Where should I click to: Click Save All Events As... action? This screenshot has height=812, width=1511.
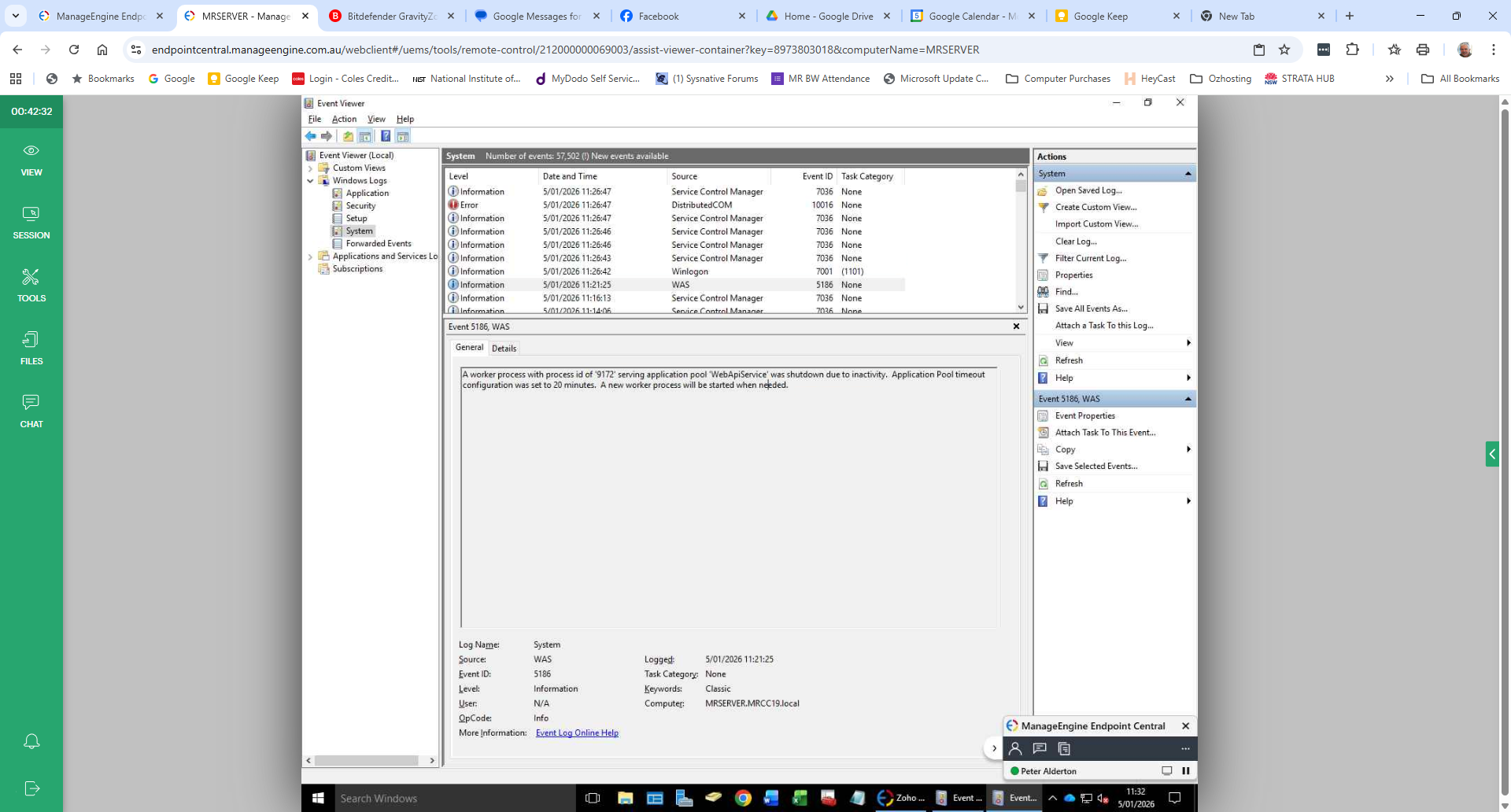point(1092,308)
